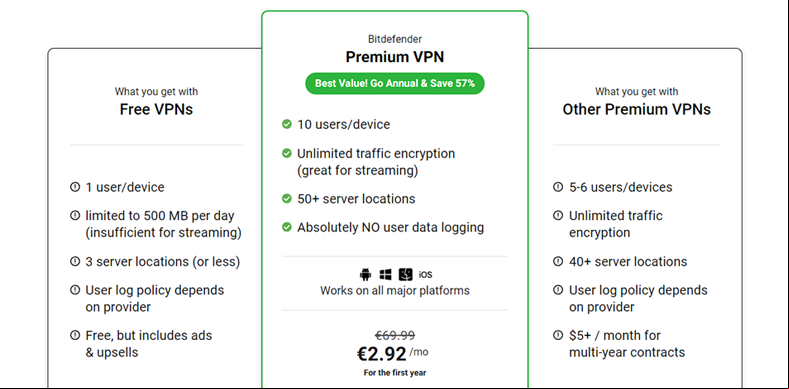Screen dimensions: 789x389
Task: Click the Free VPNs column heading
Action: [156, 109]
